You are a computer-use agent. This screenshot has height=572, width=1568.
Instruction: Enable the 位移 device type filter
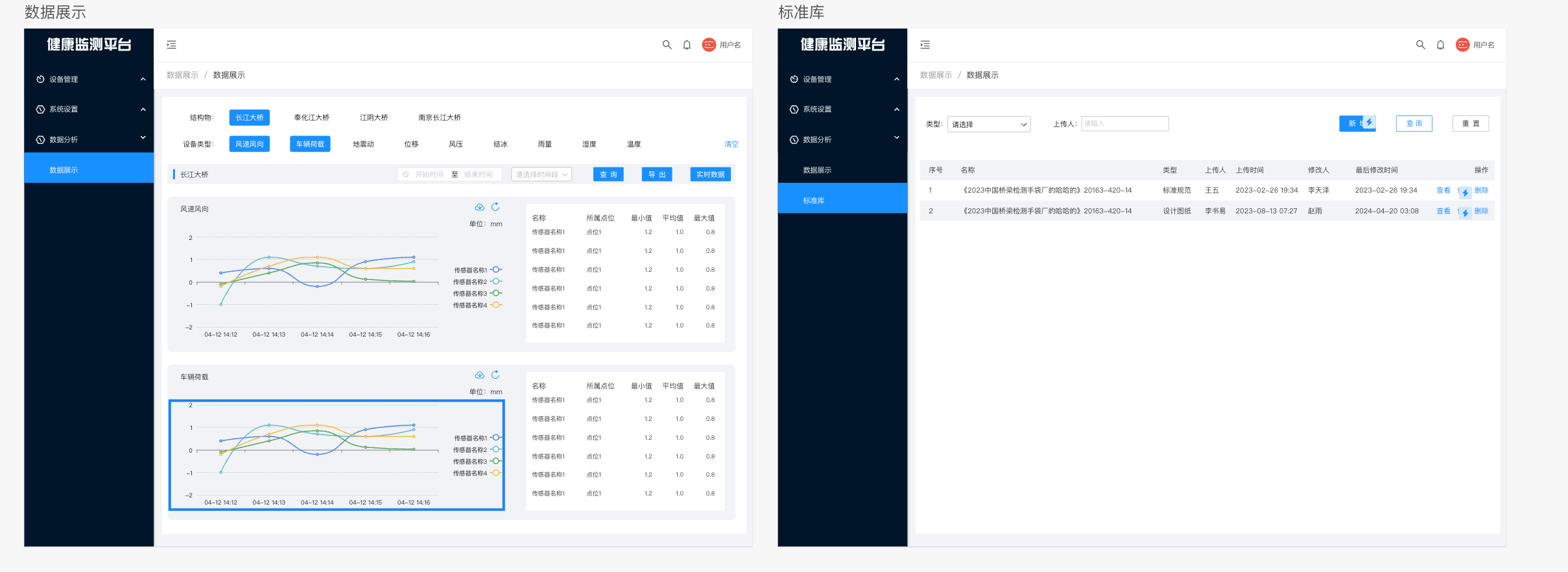[411, 144]
